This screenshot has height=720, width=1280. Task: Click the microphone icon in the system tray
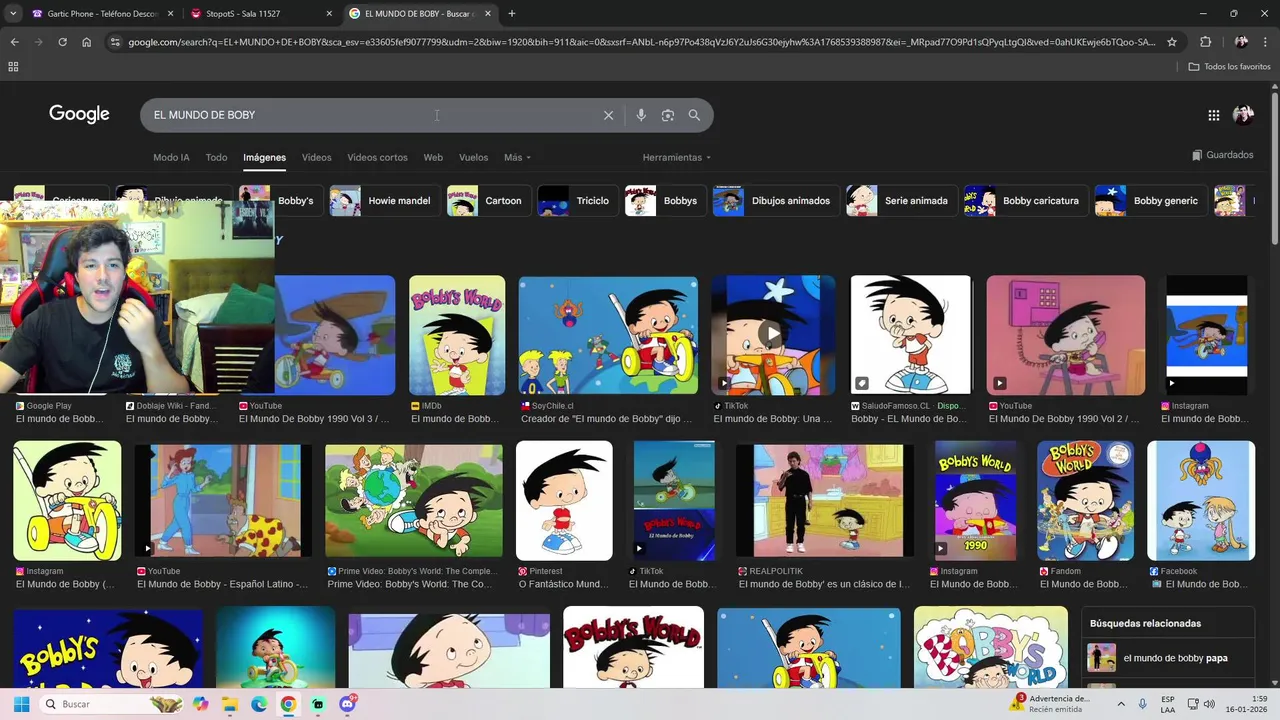click(1142, 704)
